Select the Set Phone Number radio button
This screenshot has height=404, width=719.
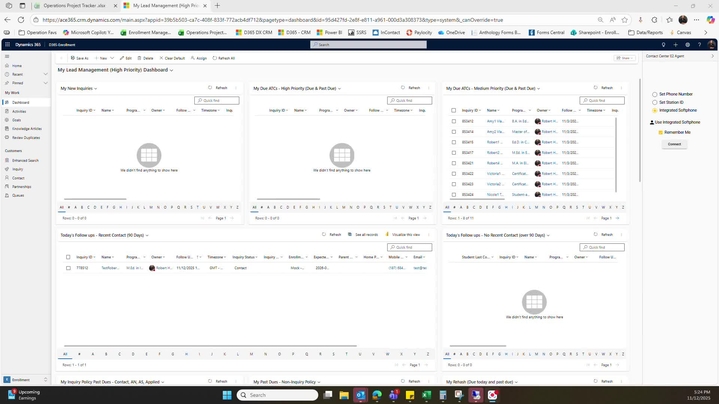point(655,94)
